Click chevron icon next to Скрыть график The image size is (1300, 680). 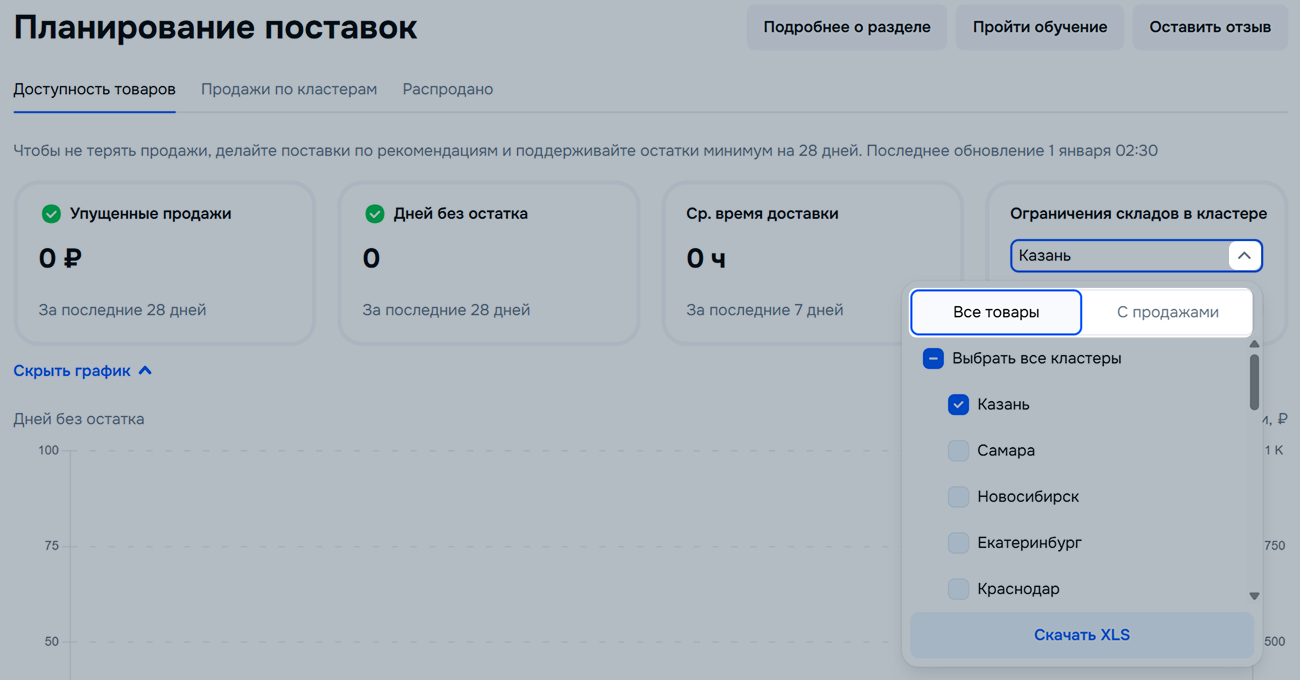145,371
